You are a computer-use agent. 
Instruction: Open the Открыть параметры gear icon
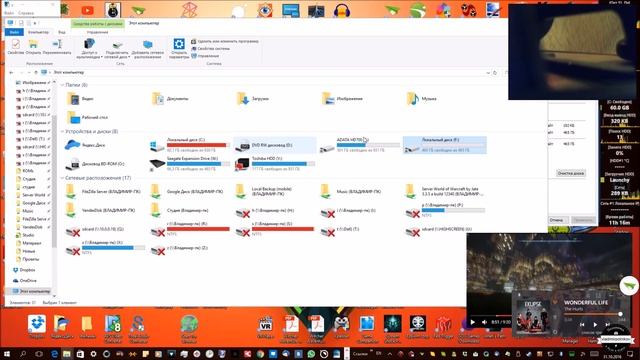point(179,49)
